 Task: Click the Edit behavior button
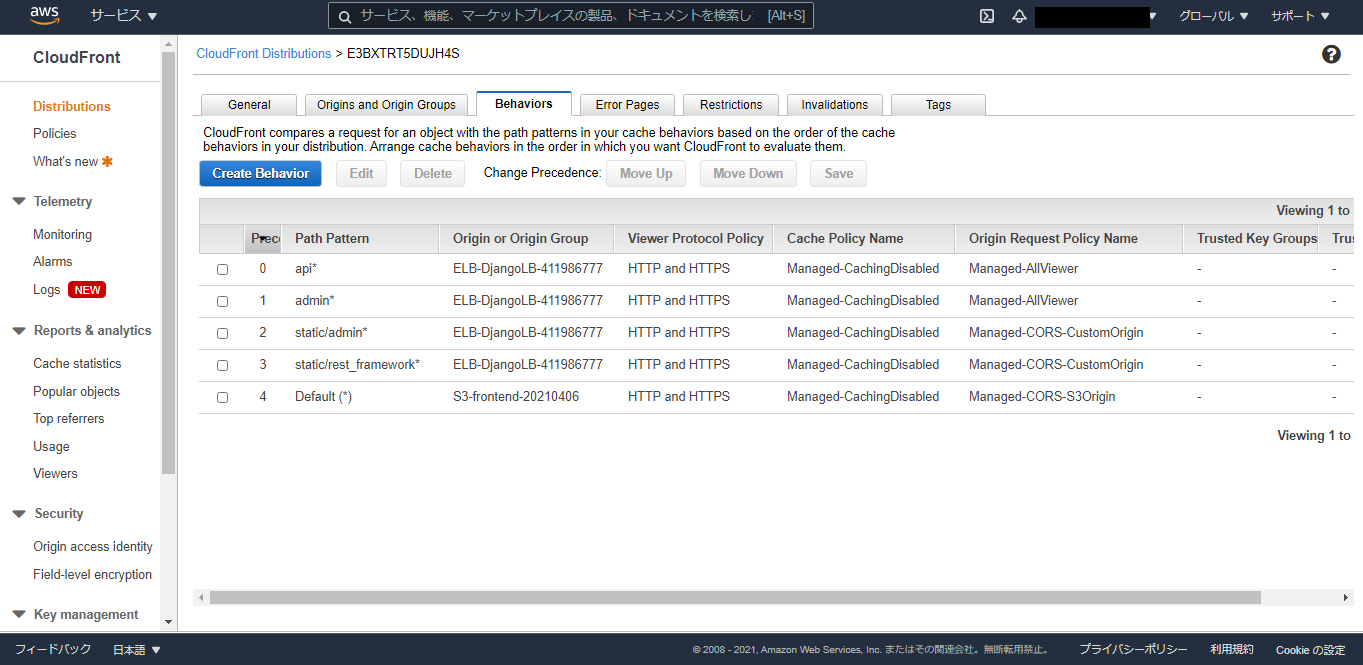pyautogui.click(x=362, y=173)
